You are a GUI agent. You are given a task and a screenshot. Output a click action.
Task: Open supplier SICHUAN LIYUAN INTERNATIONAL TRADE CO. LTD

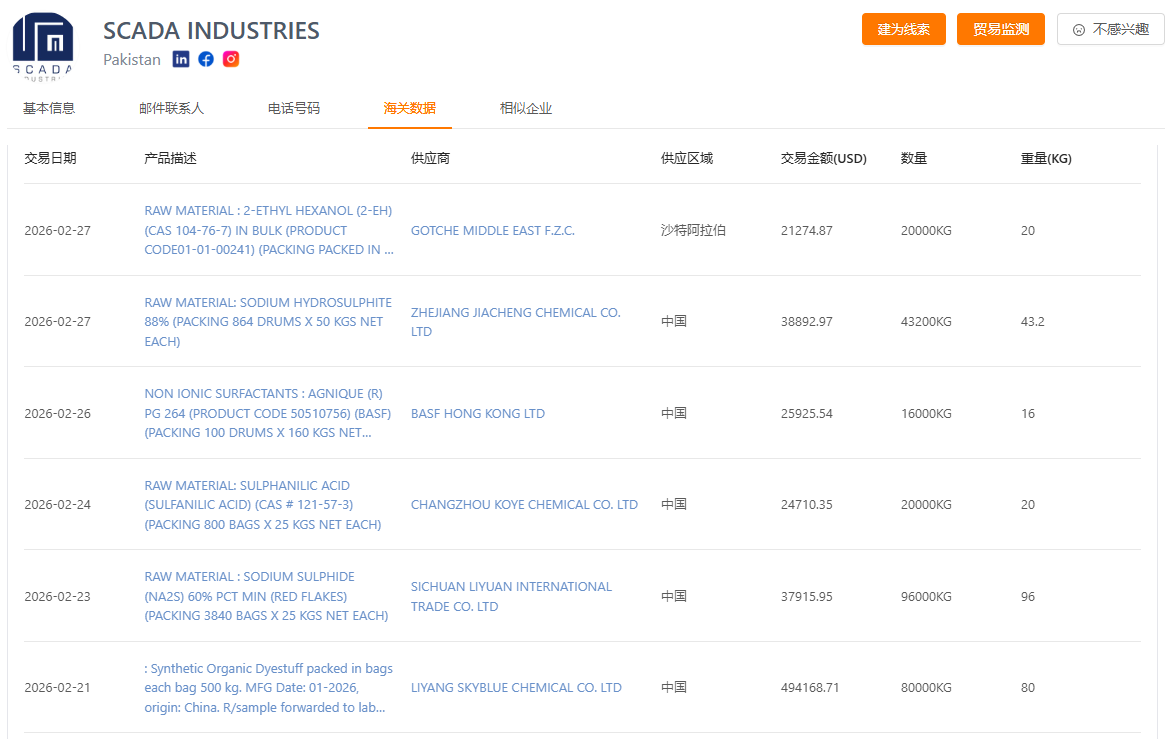[x=512, y=596]
